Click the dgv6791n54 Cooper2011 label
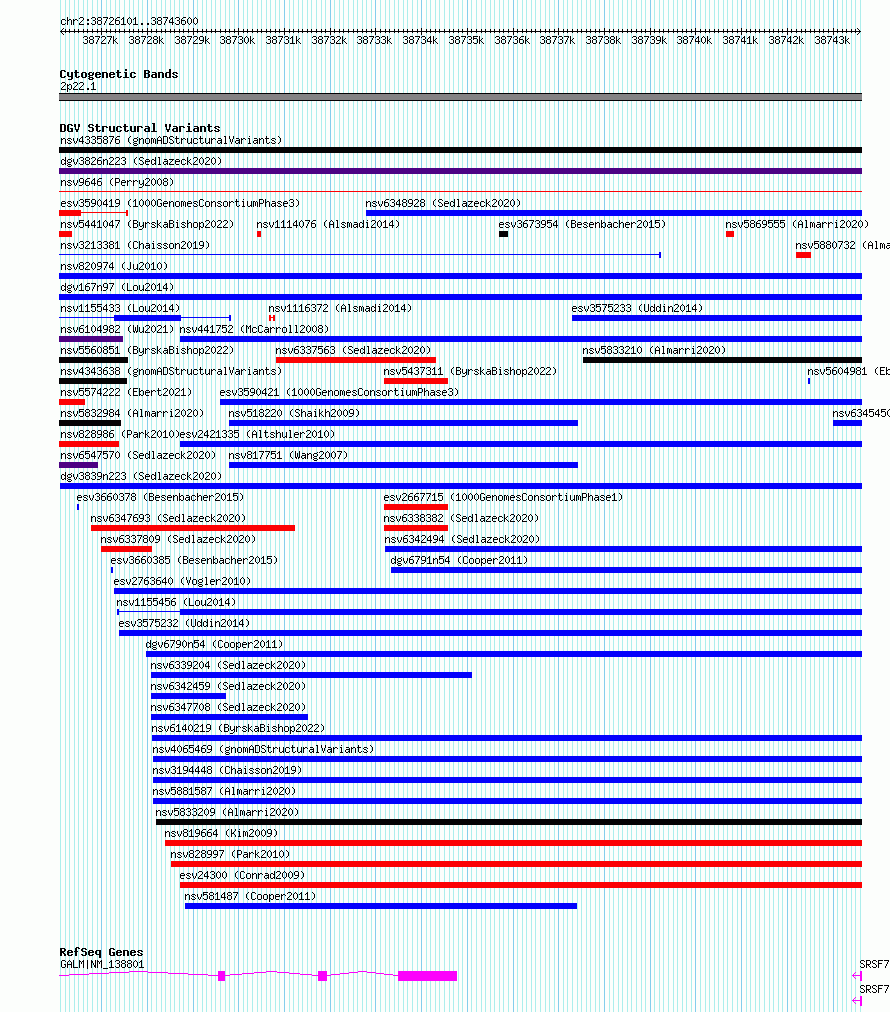Screen dimensions: 890x1012 [460, 560]
